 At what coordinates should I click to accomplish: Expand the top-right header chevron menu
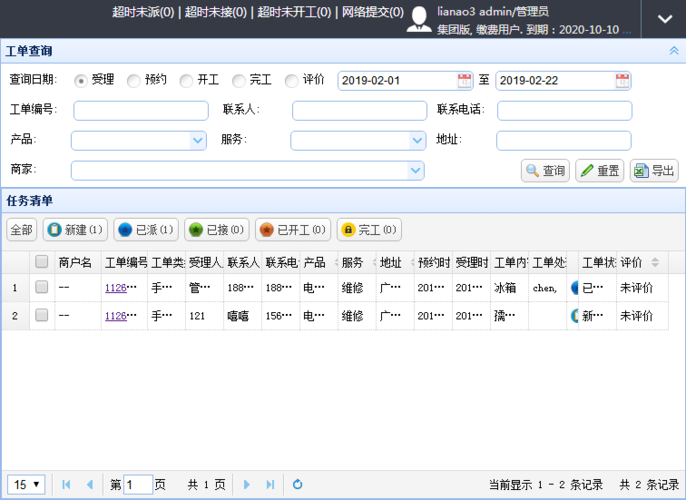(665, 19)
